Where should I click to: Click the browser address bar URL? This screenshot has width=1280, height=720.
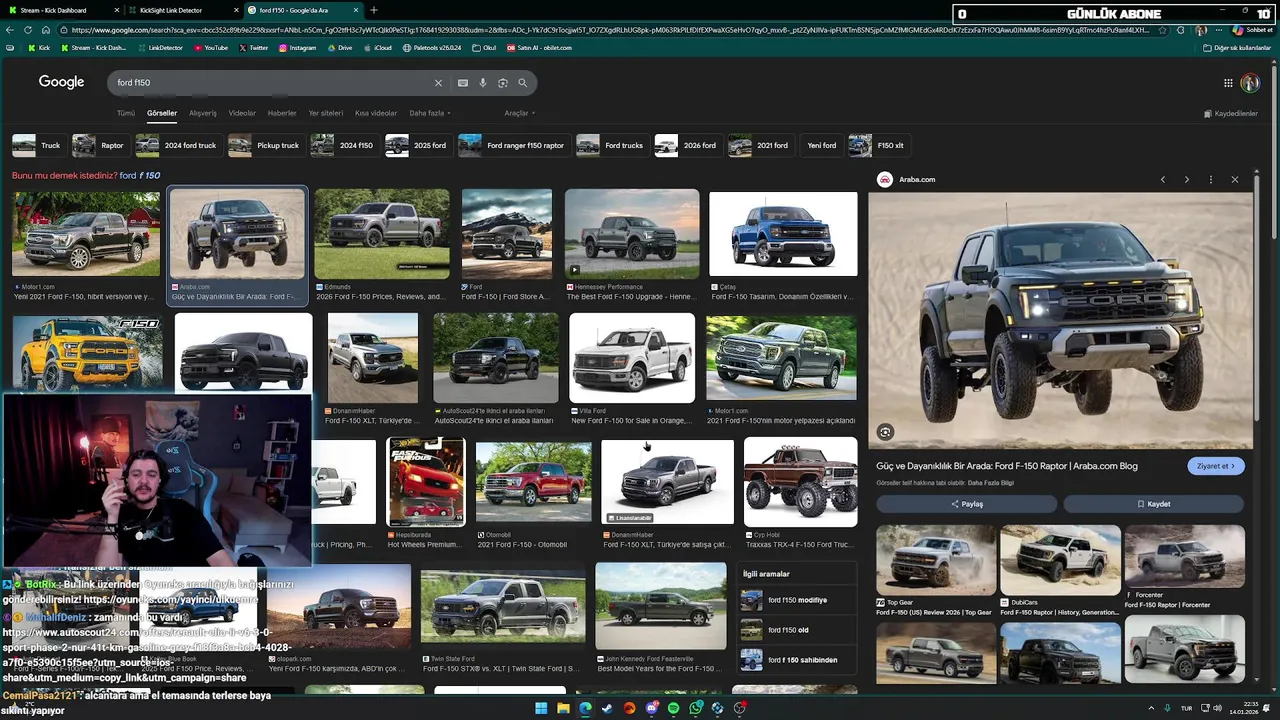click(x=610, y=30)
